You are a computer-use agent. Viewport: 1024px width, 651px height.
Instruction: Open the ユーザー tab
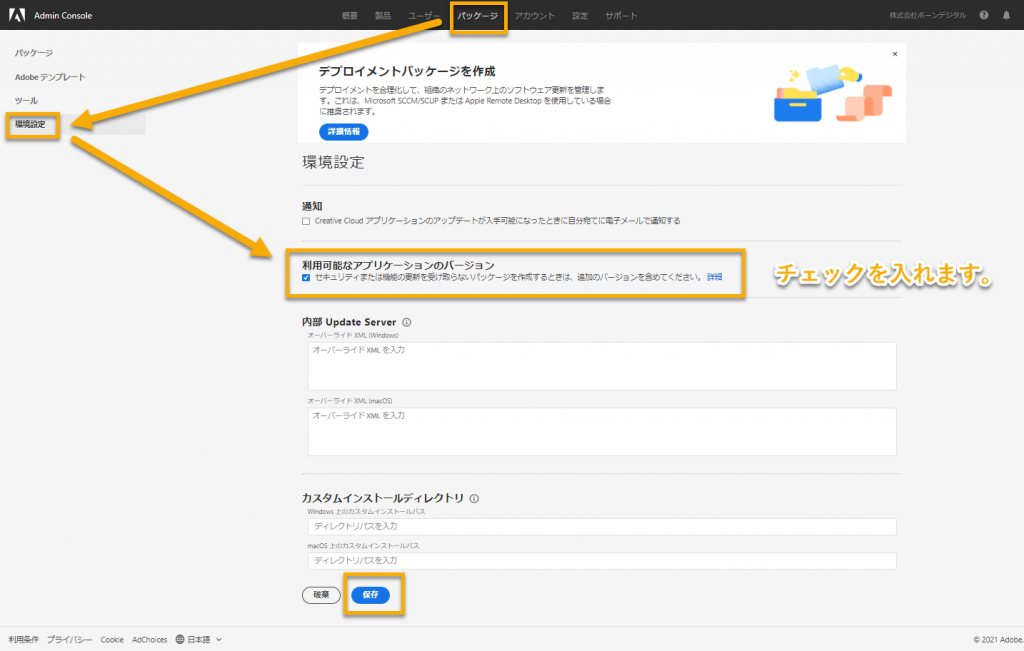[424, 16]
